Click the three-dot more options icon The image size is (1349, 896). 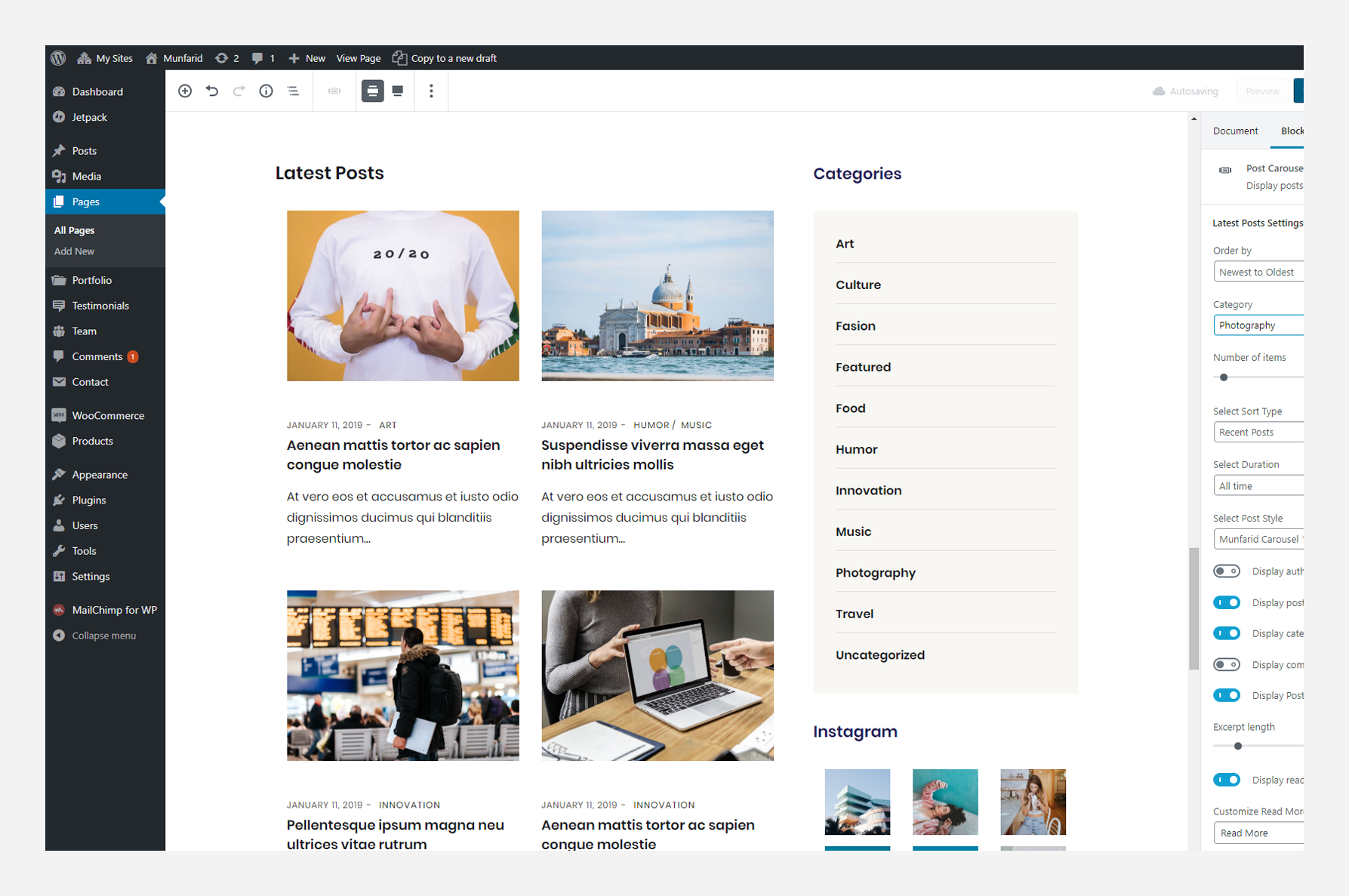point(431,91)
